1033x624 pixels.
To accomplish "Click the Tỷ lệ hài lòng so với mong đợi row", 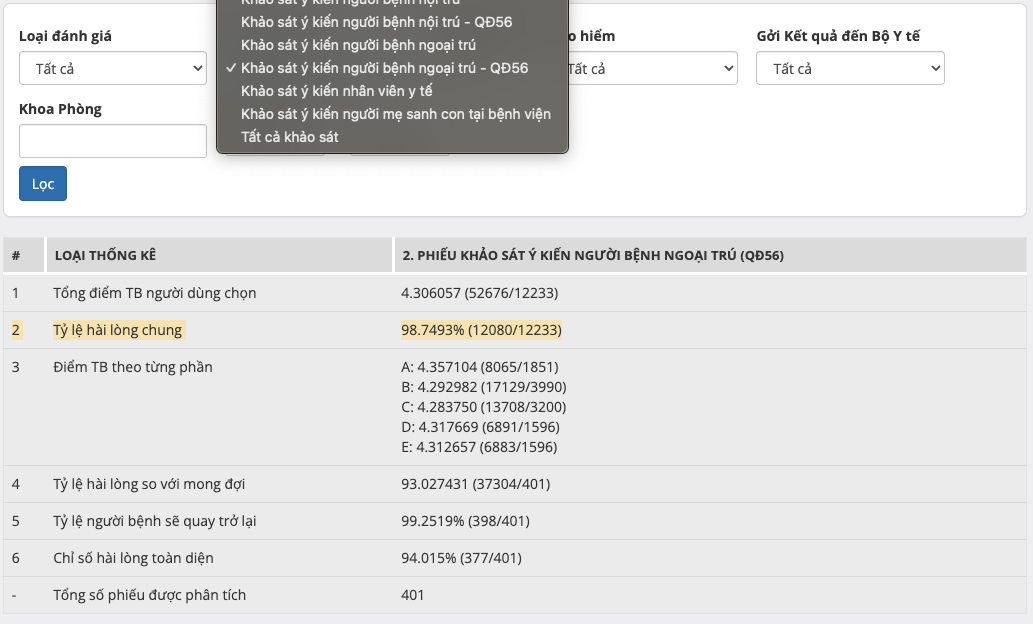I will tap(149, 484).
